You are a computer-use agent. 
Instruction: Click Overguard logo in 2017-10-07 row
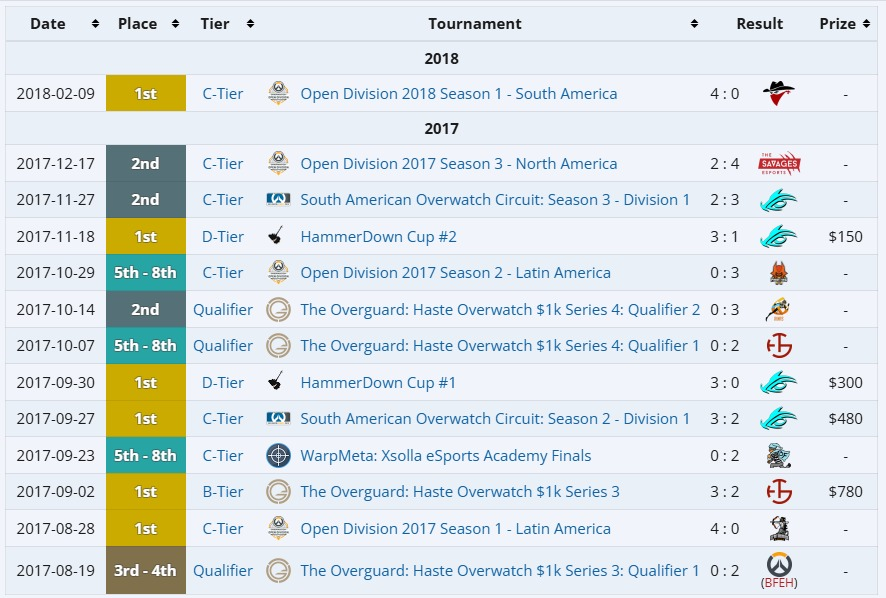tap(279, 346)
